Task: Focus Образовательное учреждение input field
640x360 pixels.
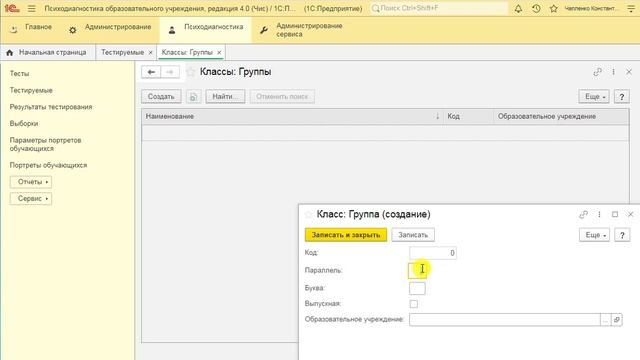Action: pos(504,320)
